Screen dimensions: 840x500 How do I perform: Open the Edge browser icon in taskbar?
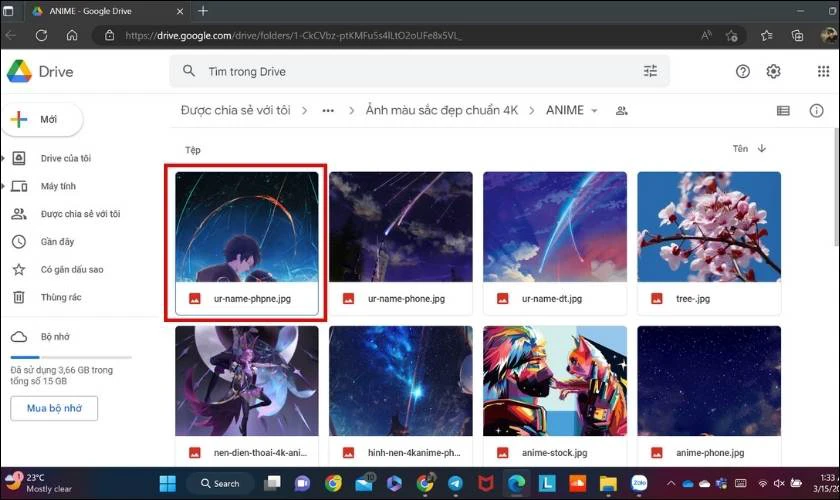pos(516,483)
